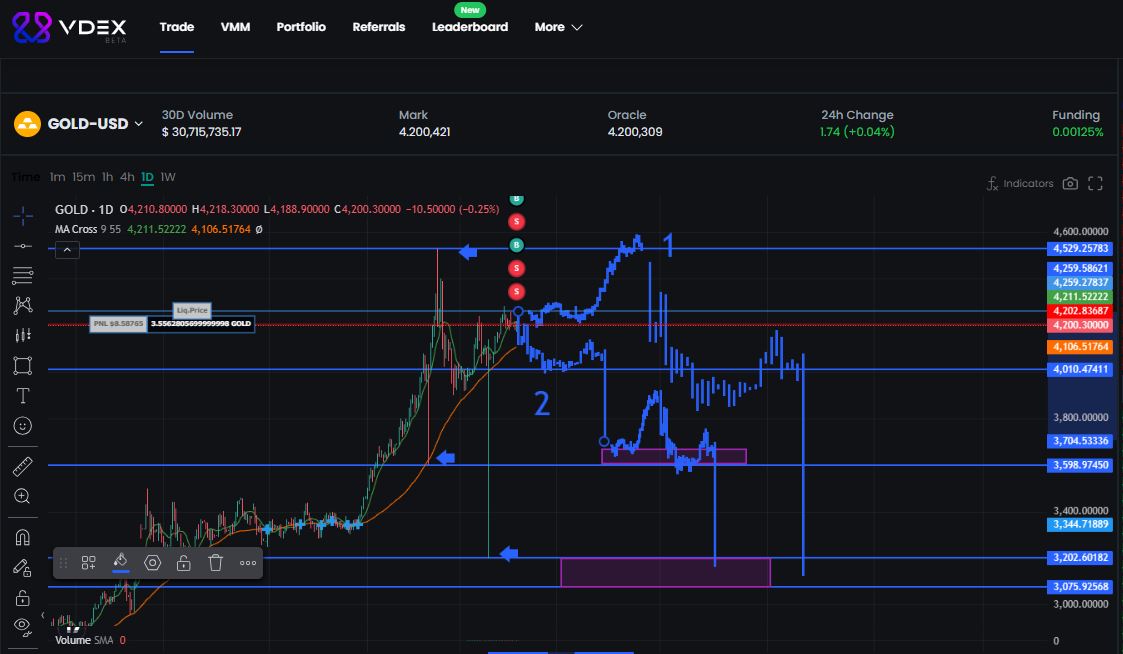The width and height of the screenshot is (1123, 654).
Task: Change line color with paint bucket
Action: pos(120,562)
